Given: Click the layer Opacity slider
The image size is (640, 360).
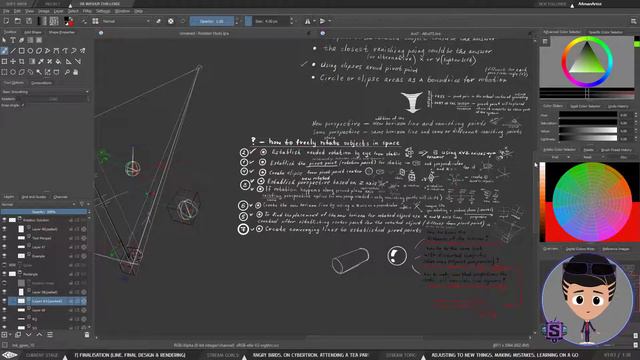Looking at the screenshot, I should (44, 212).
